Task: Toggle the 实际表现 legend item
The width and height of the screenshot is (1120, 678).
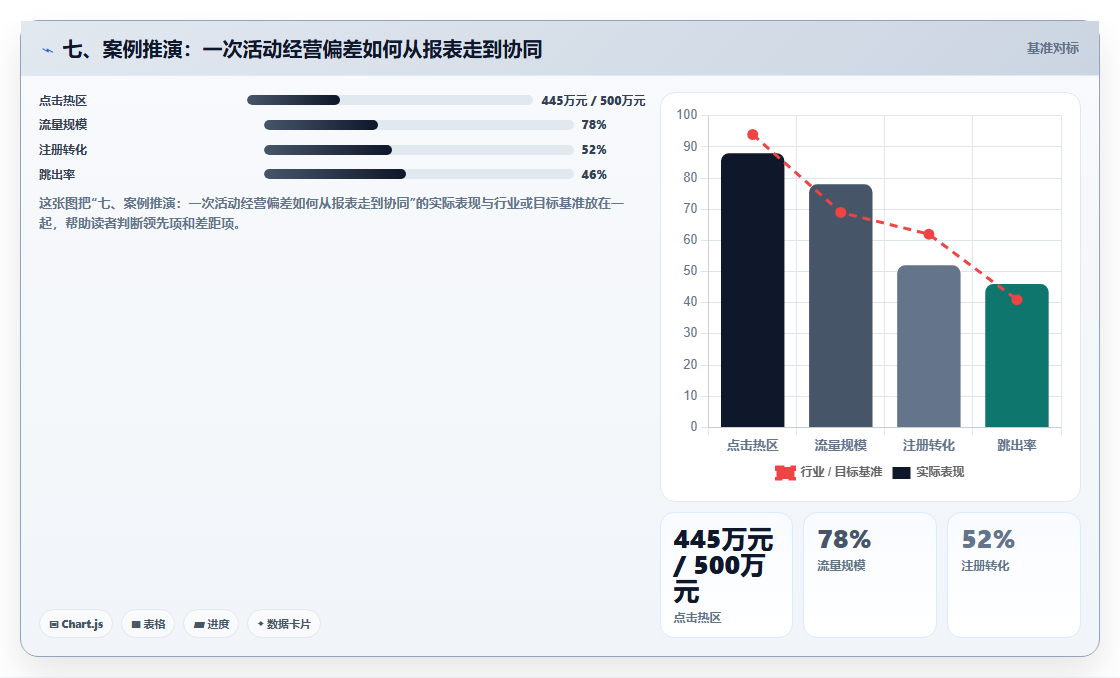Action: (x=929, y=472)
